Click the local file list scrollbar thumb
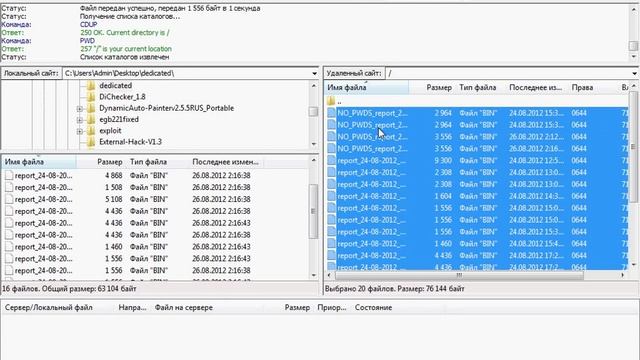Viewport: 640px width, 360px height. point(313,211)
